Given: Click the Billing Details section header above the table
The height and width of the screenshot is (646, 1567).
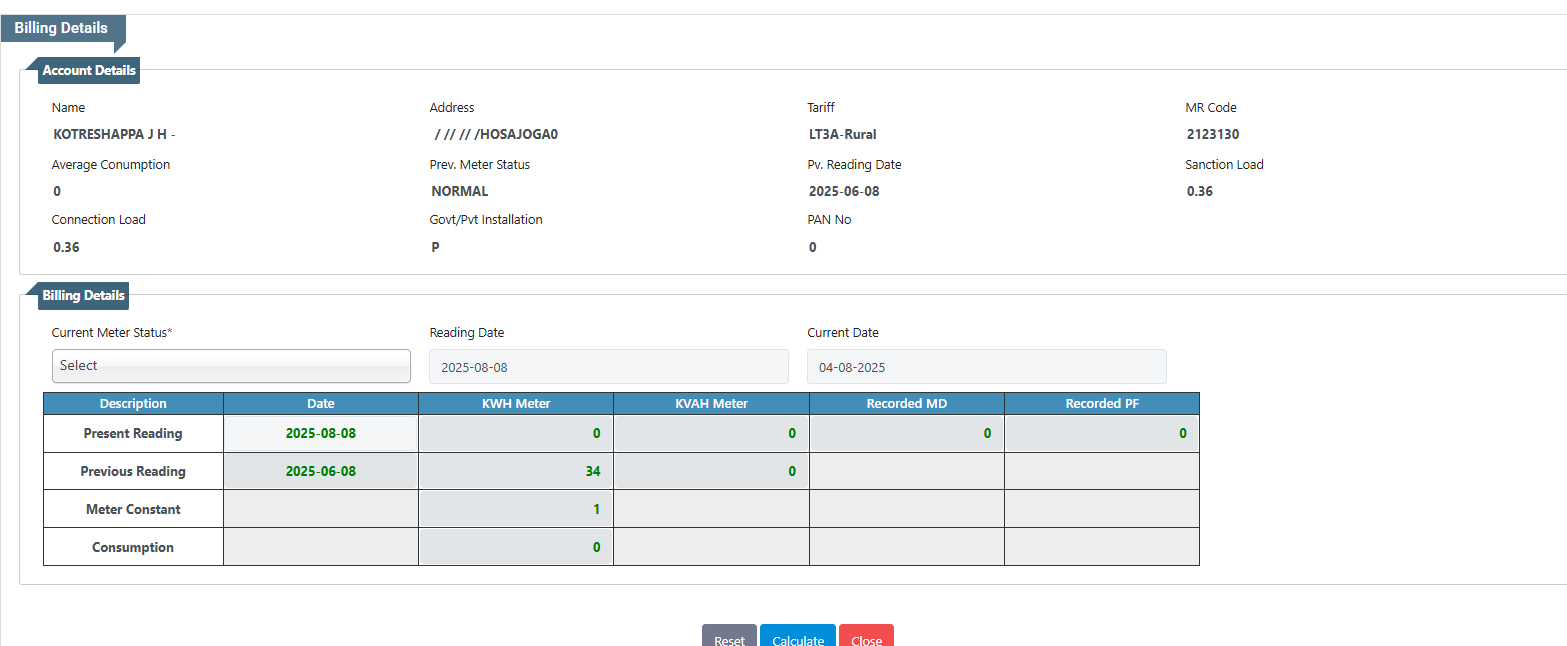Looking at the screenshot, I should click(x=83, y=296).
